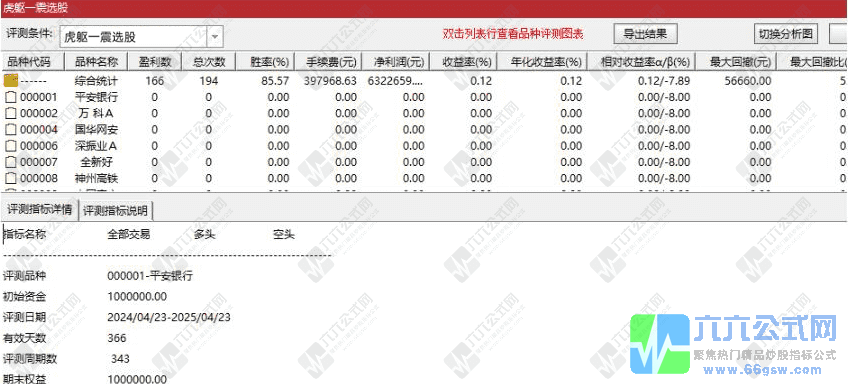The width and height of the screenshot is (848, 384).
Task: Click the 000001-平安银行 detail value
Action: coord(150,276)
